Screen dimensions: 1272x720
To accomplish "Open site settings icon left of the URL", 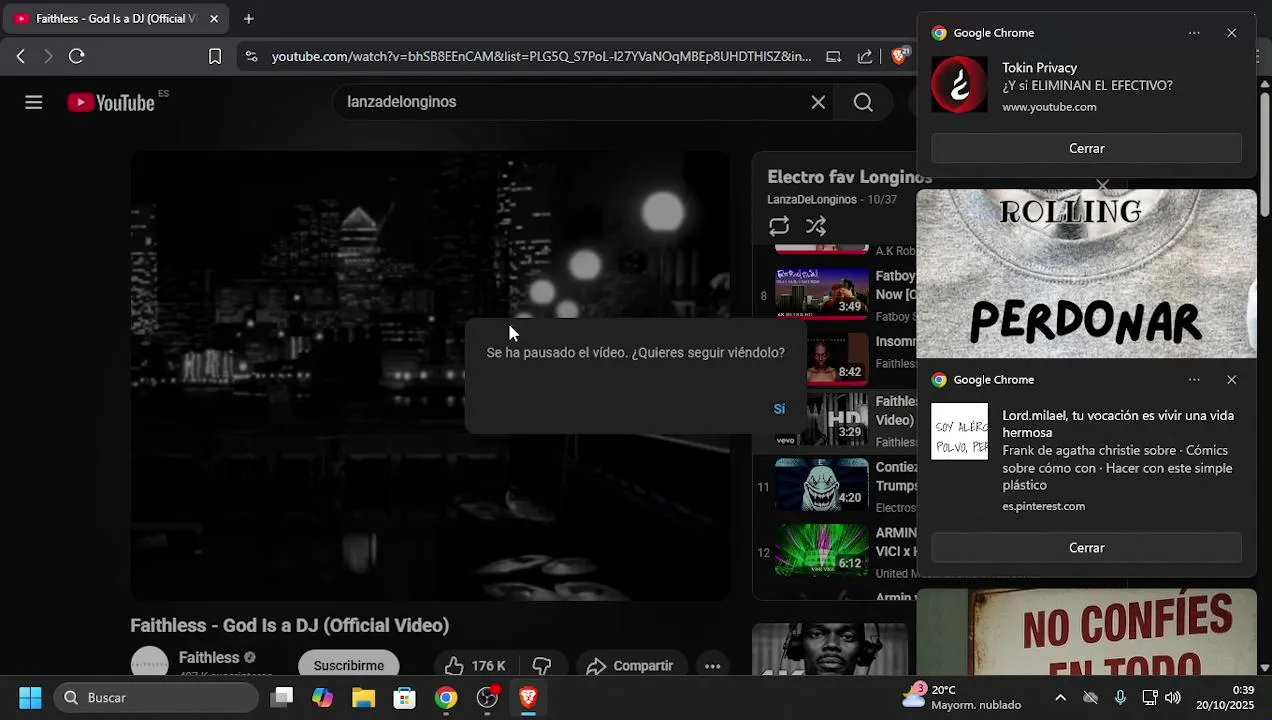I will (251, 57).
